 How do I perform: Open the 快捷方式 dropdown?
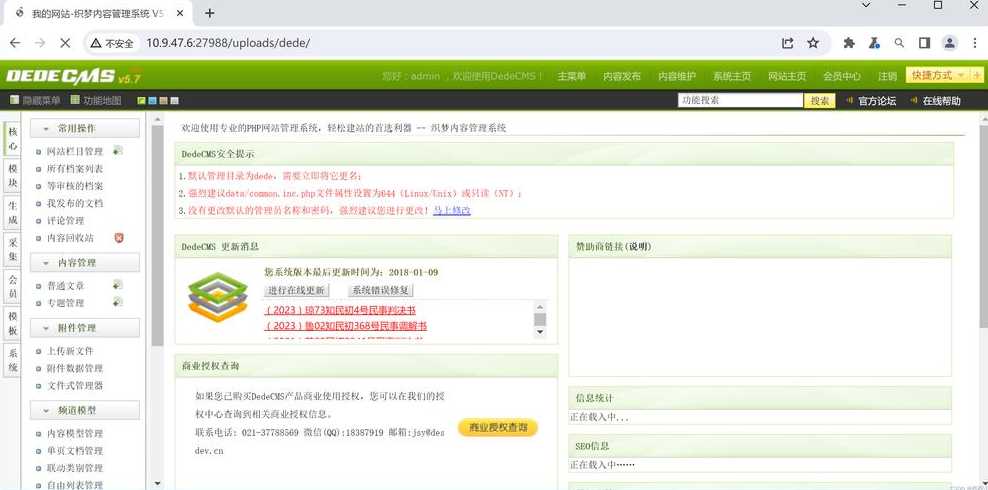(x=938, y=75)
